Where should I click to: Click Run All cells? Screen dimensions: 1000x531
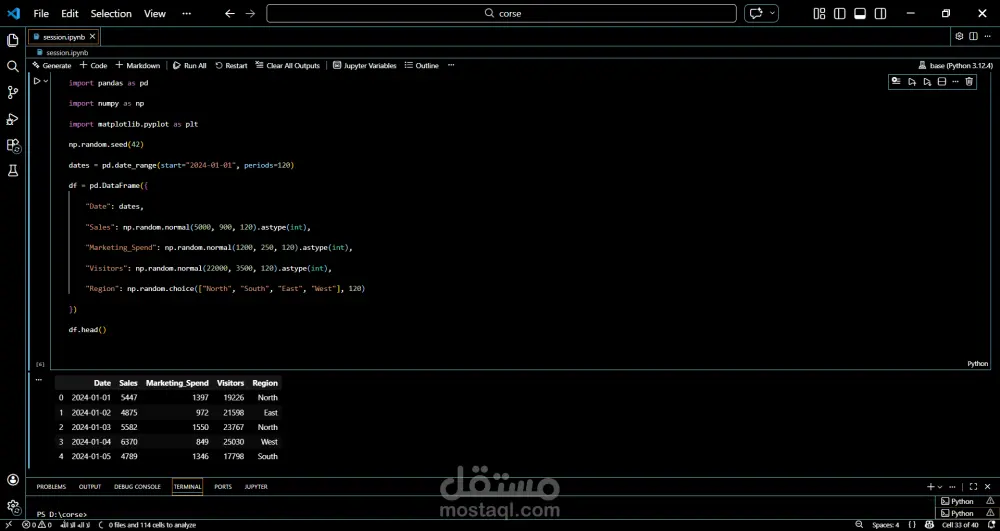tap(189, 65)
